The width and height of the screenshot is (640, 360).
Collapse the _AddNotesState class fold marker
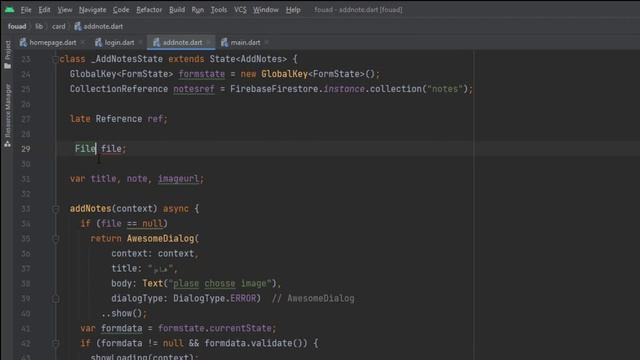(x=55, y=60)
